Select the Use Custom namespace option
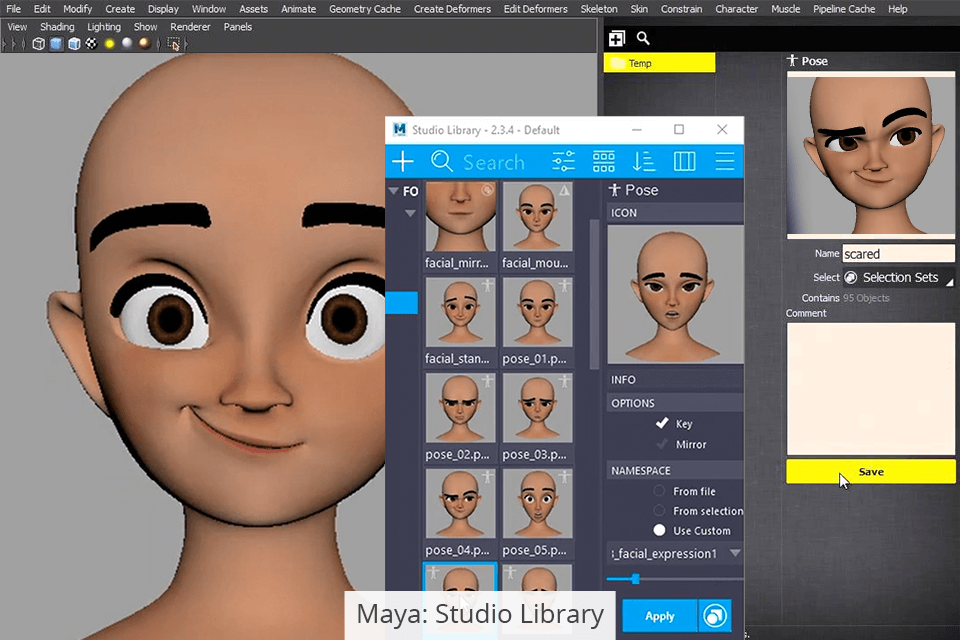The image size is (960, 640). click(x=659, y=530)
